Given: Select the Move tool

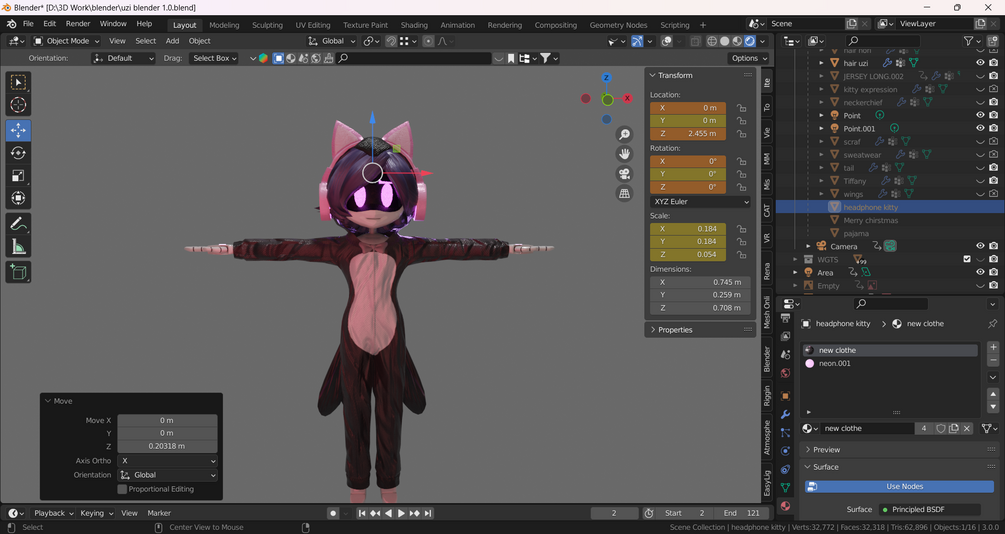Looking at the screenshot, I should pyautogui.click(x=18, y=130).
